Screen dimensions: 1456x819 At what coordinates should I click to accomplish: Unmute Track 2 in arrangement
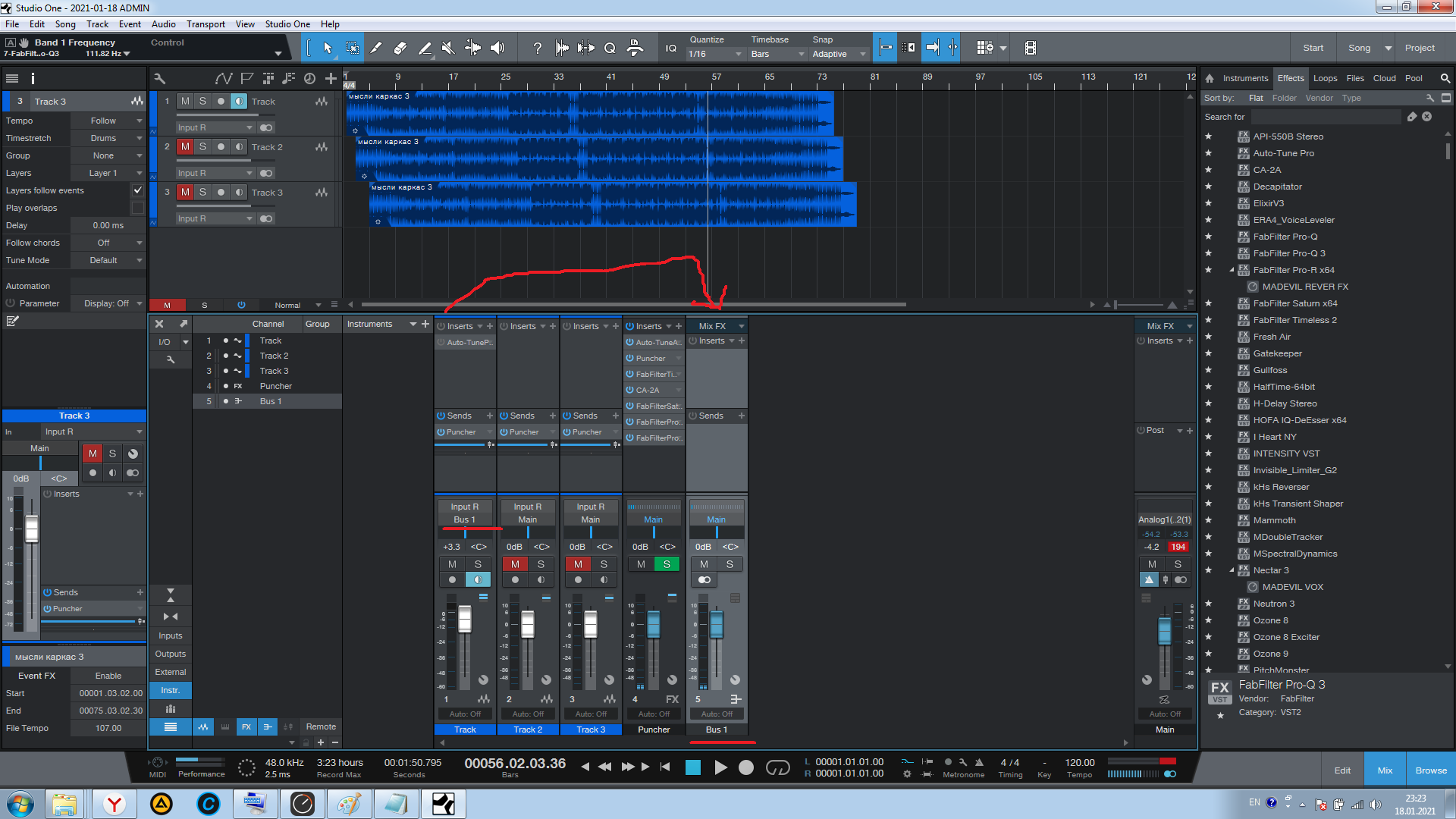pyautogui.click(x=185, y=147)
